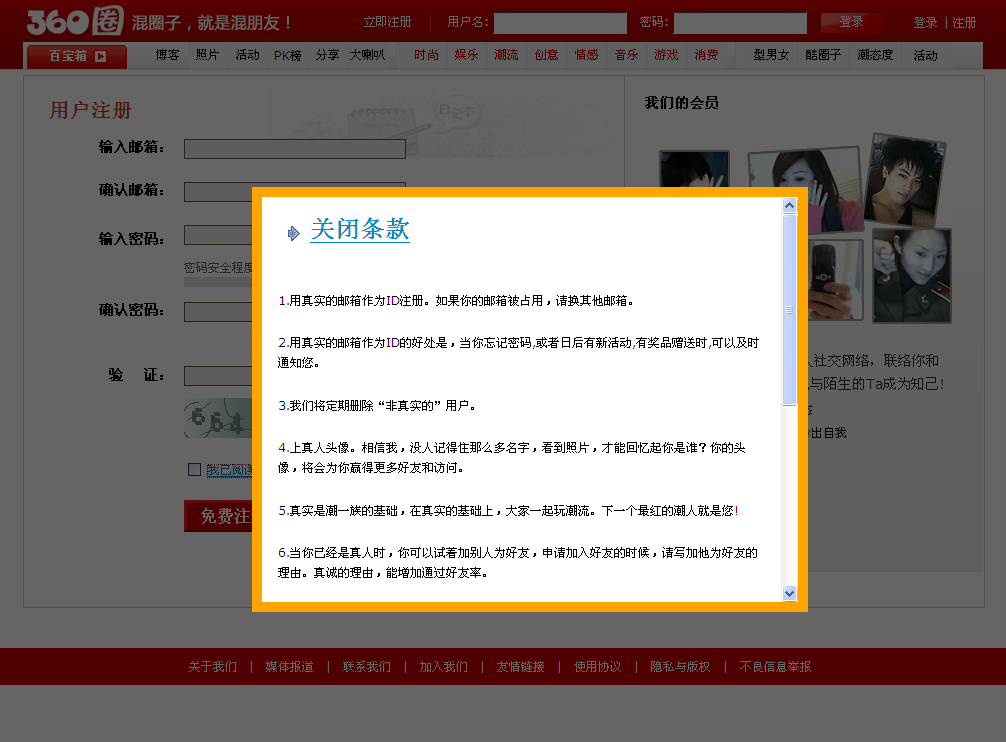The image size is (1006, 742).
Task: Select the 潮流 category
Action: (506, 55)
